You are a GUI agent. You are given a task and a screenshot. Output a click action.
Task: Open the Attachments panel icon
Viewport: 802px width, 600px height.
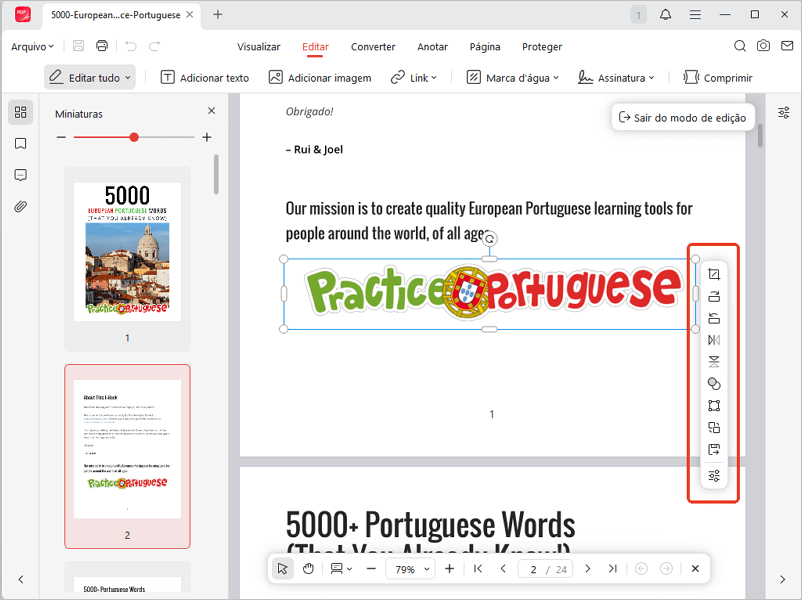pyautogui.click(x=20, y=207)
